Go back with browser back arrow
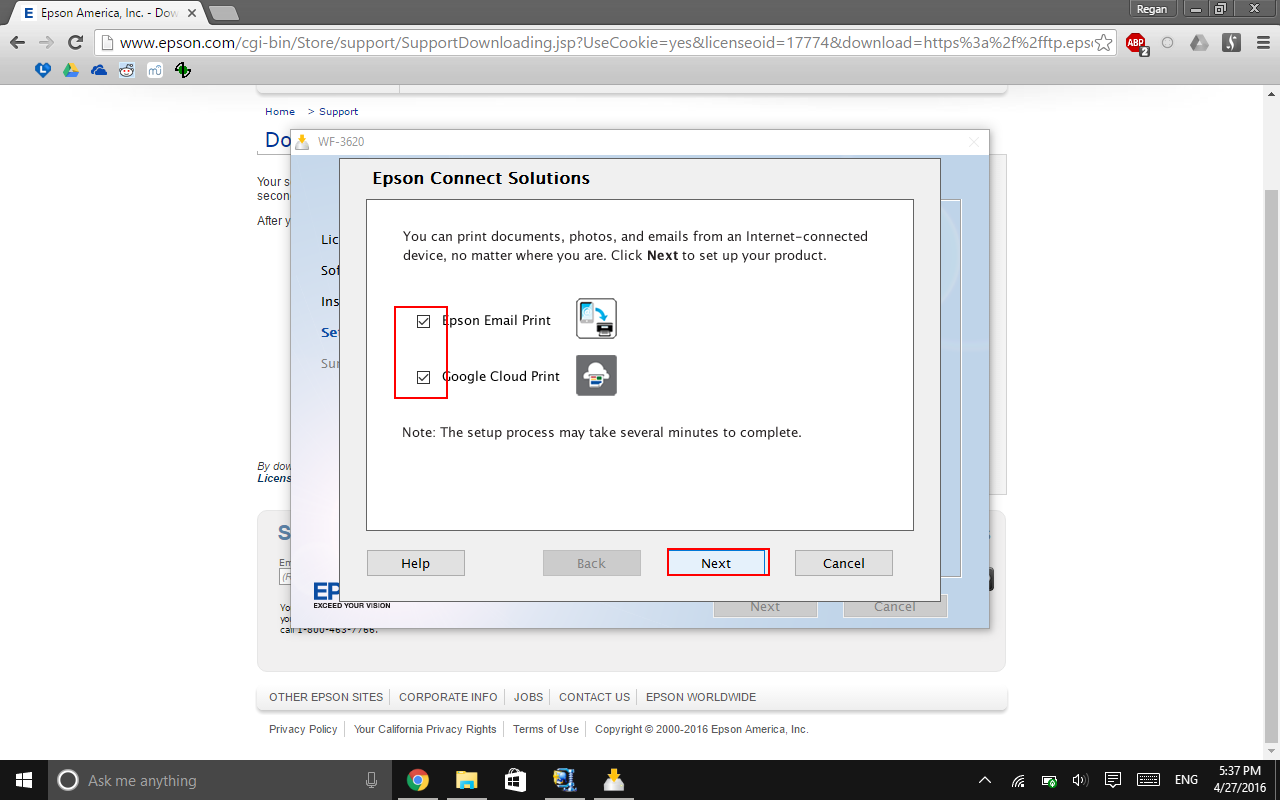Screen dimensions: 1280x800 [x=17, y=43]
